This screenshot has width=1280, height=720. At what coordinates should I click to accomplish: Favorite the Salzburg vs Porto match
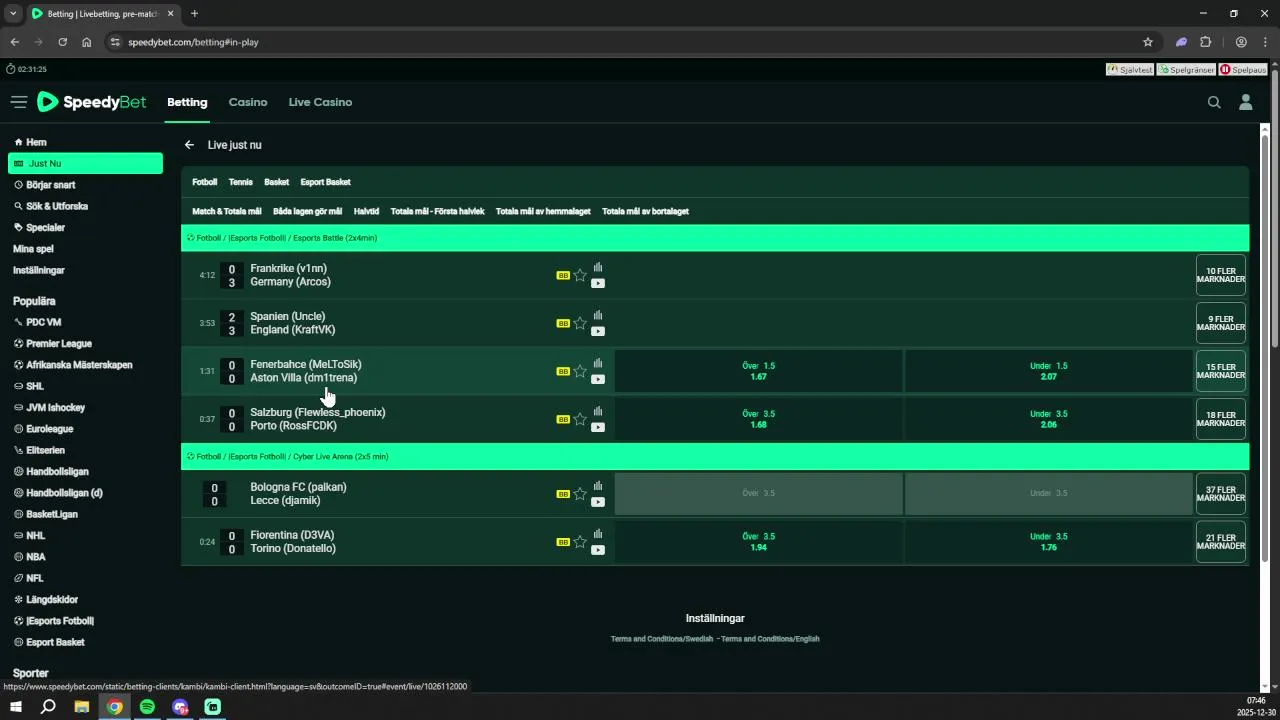[x=580, y=419]
